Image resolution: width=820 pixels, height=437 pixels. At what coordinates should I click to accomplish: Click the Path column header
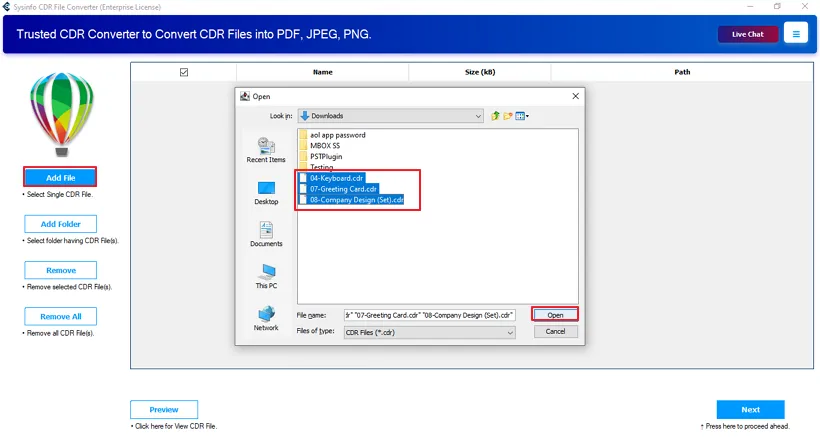click(x=682, y=72)
